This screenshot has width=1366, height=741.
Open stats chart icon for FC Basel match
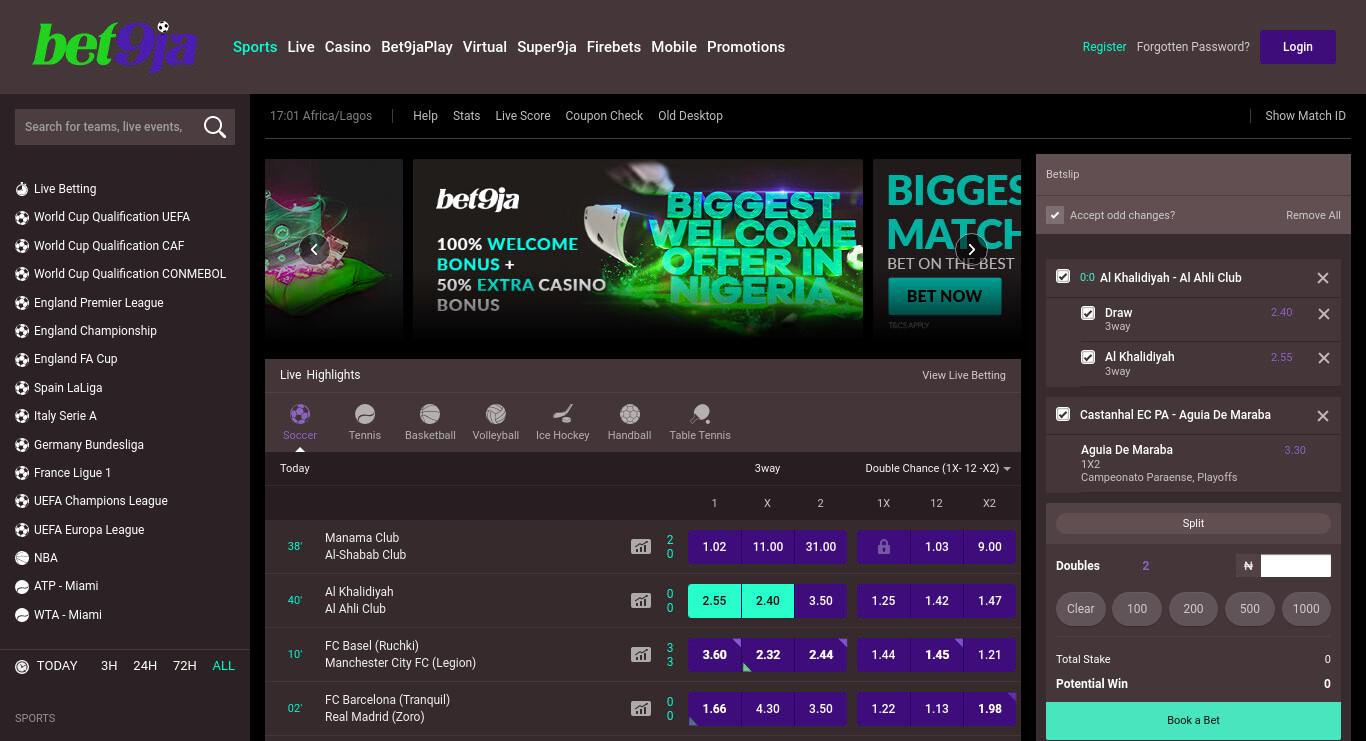pos(640,655)
